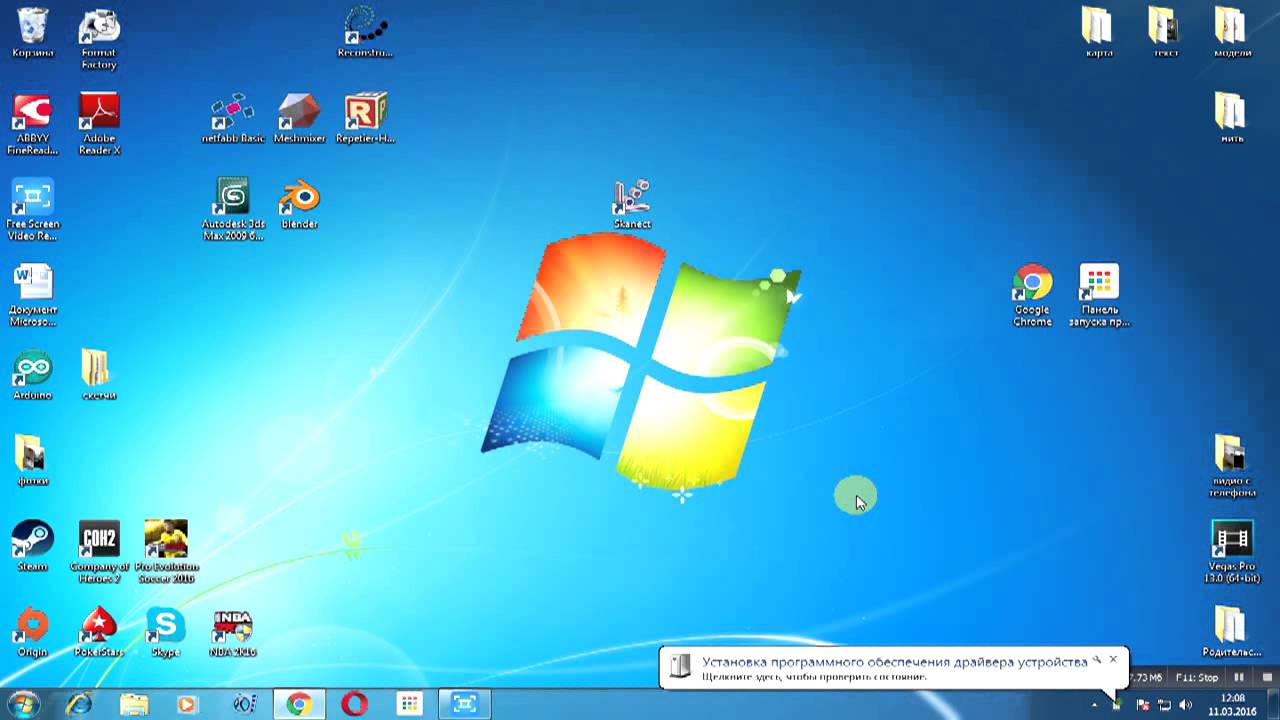This screenshot has width=1280, height=720.
Task: Select the Meshmixer desktop icon
Action: click(x=299, y=118)
